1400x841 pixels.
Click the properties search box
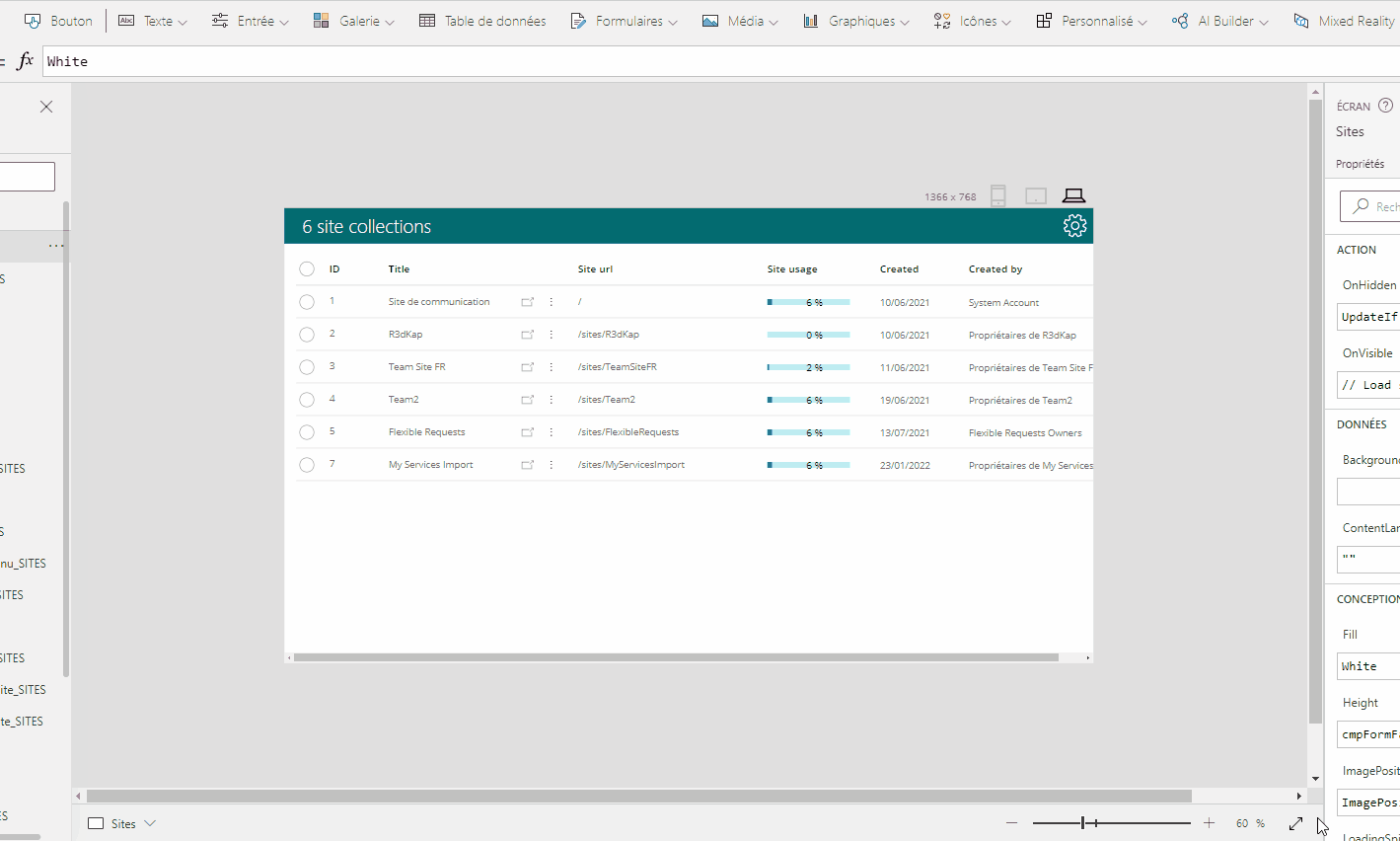(x=1370, y=206)
